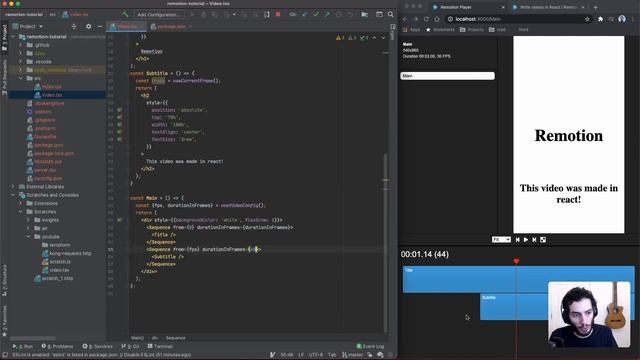
Task: Click the red Stop button in IDE toolbar
Action: [x=278, y=14]
